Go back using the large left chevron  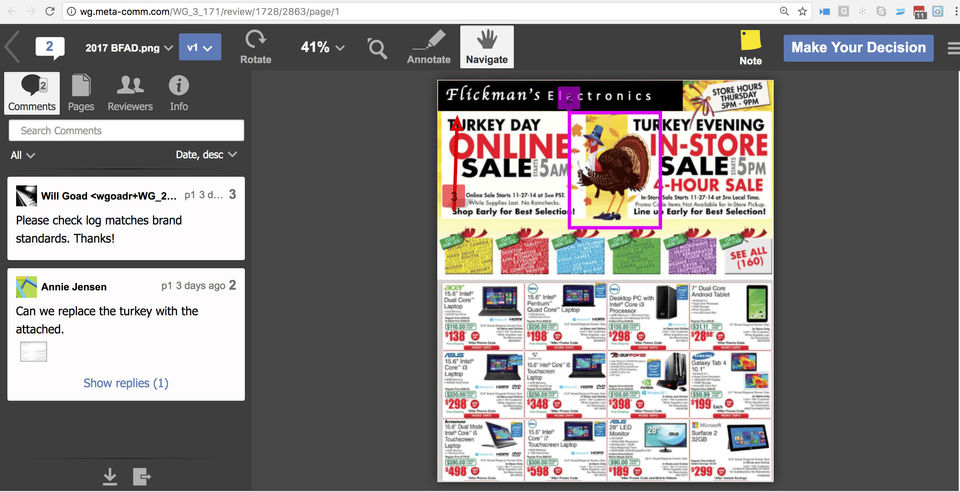click(12, 47)
